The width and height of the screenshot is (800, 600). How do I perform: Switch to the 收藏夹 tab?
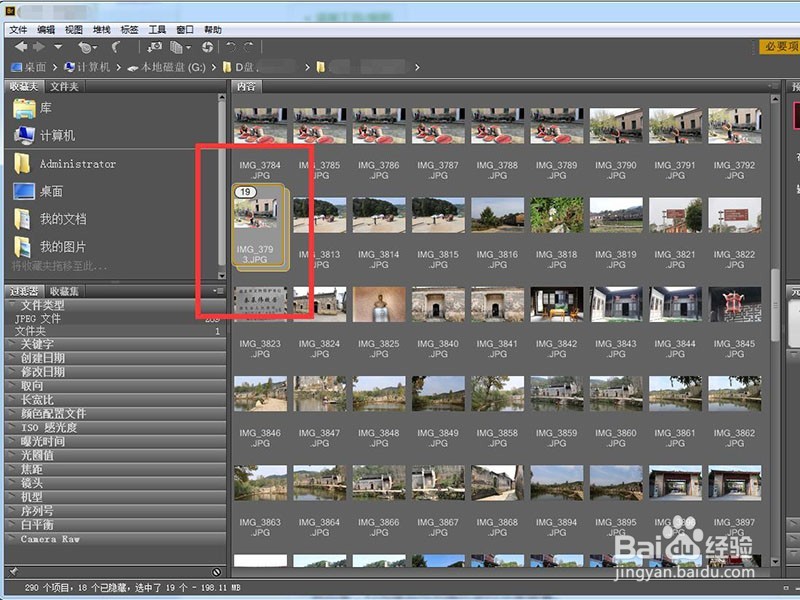click(x=24, y=86)
